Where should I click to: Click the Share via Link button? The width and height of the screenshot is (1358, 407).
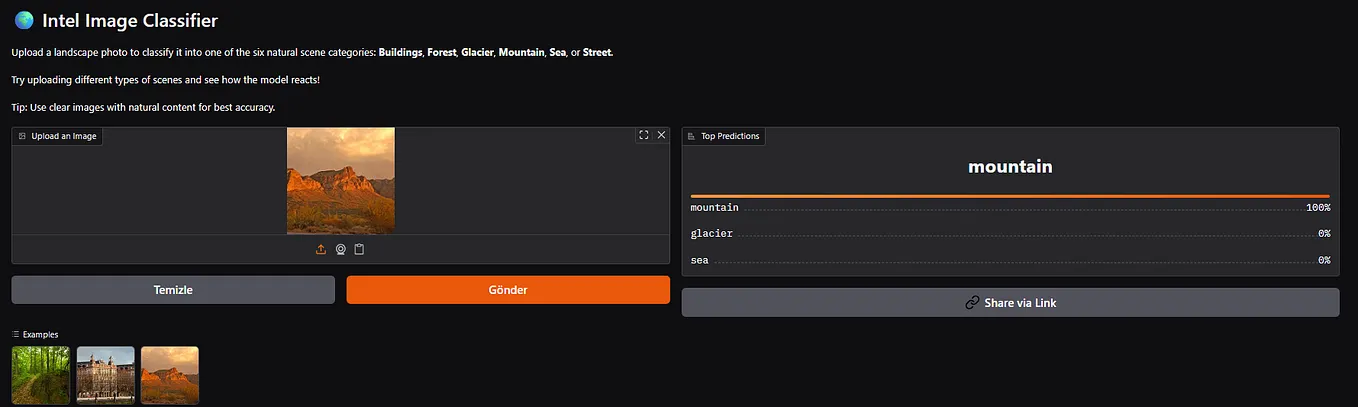click(1010, 302)
